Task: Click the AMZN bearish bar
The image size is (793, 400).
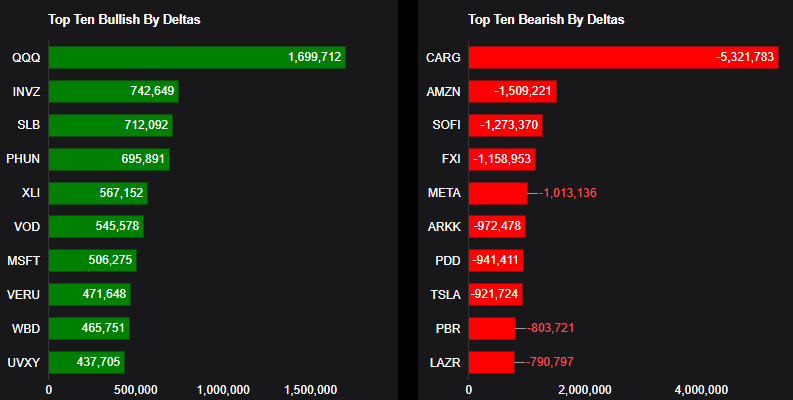Action: click(512, 92)
